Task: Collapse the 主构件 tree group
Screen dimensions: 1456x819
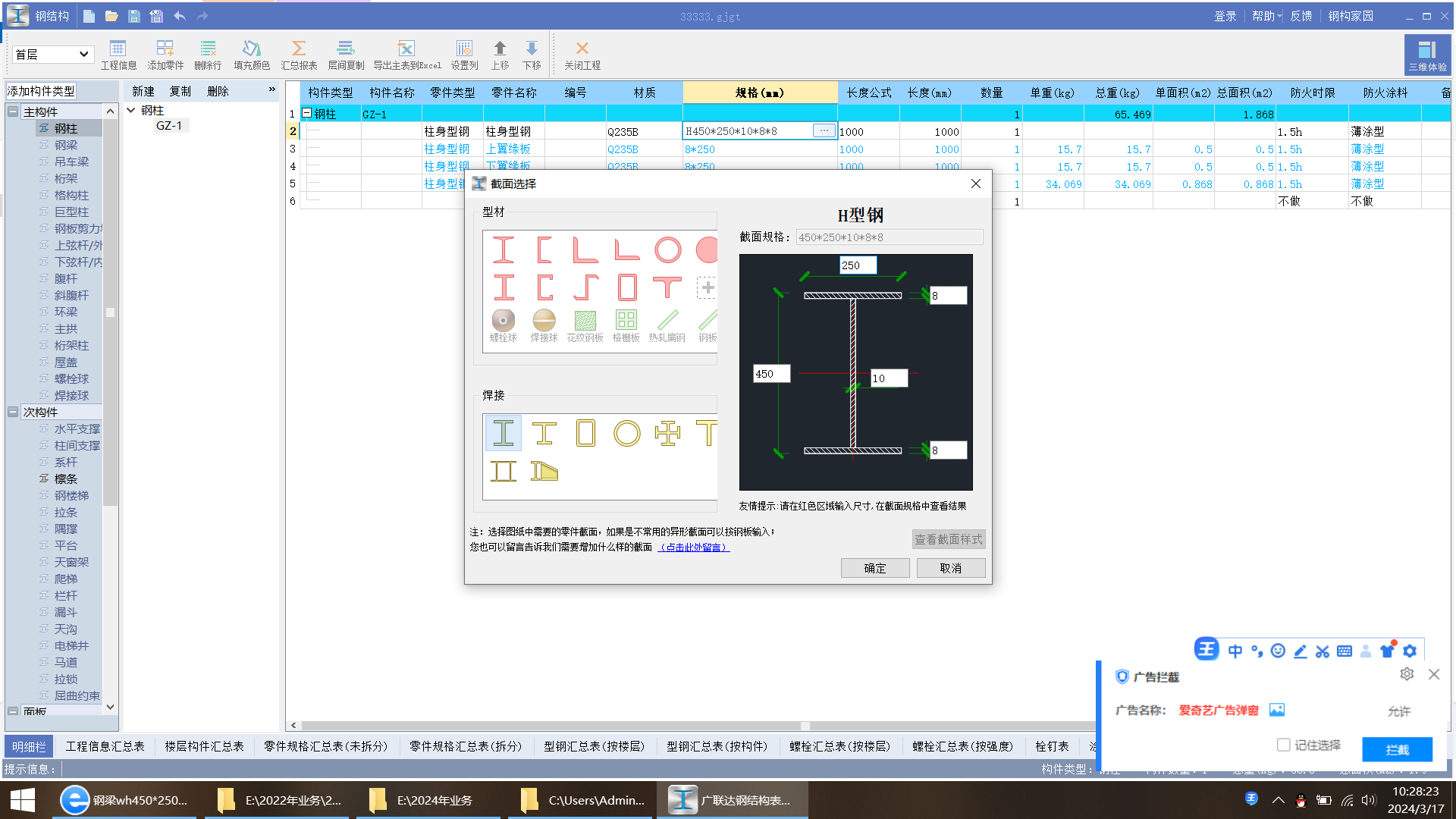Action: tap(13, 111)
